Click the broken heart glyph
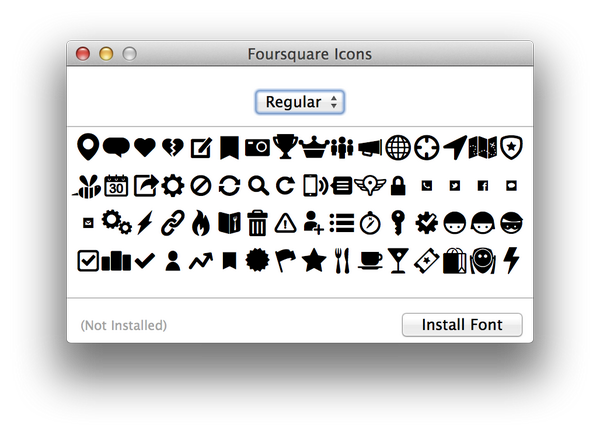600x435 pixels. 173,148
